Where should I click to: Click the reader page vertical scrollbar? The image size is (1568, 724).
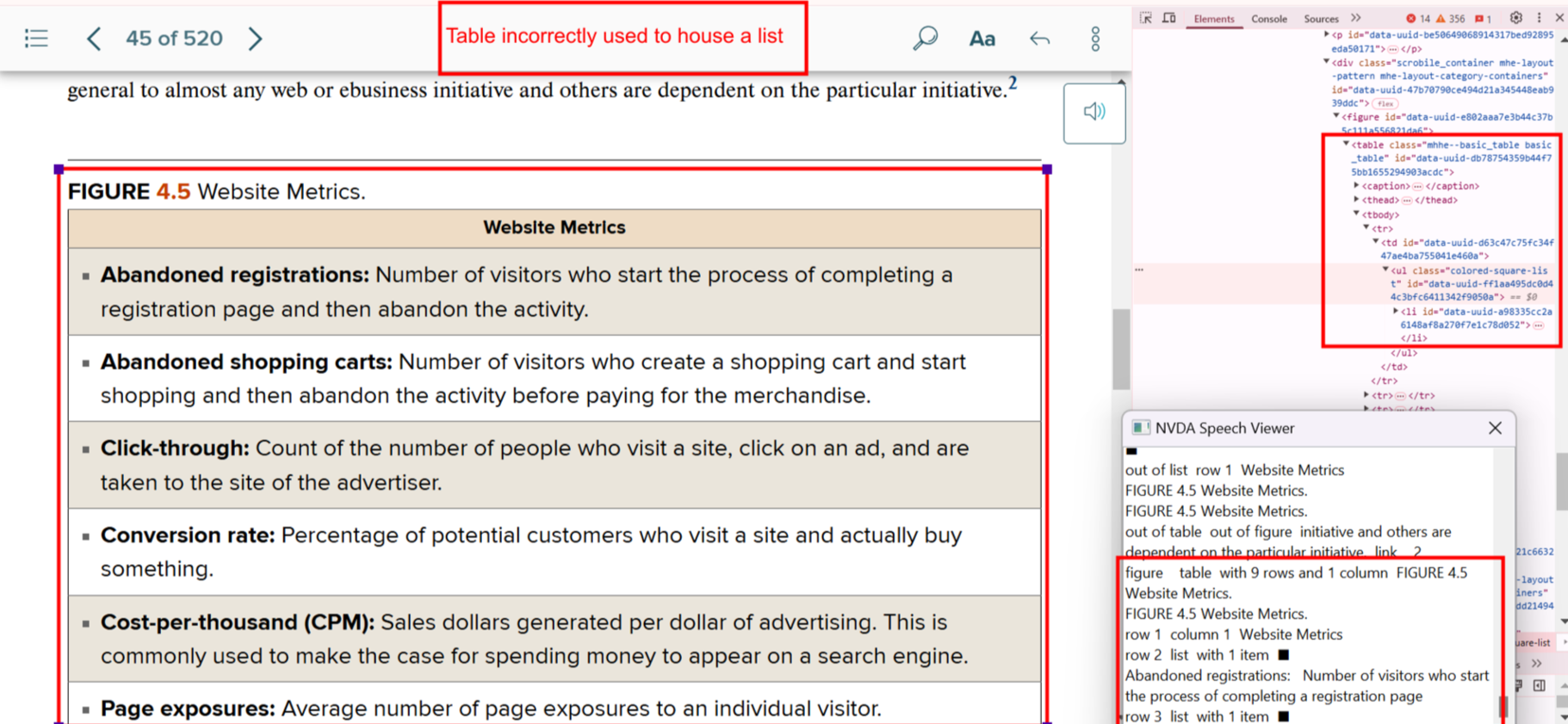pos(1121,349)
